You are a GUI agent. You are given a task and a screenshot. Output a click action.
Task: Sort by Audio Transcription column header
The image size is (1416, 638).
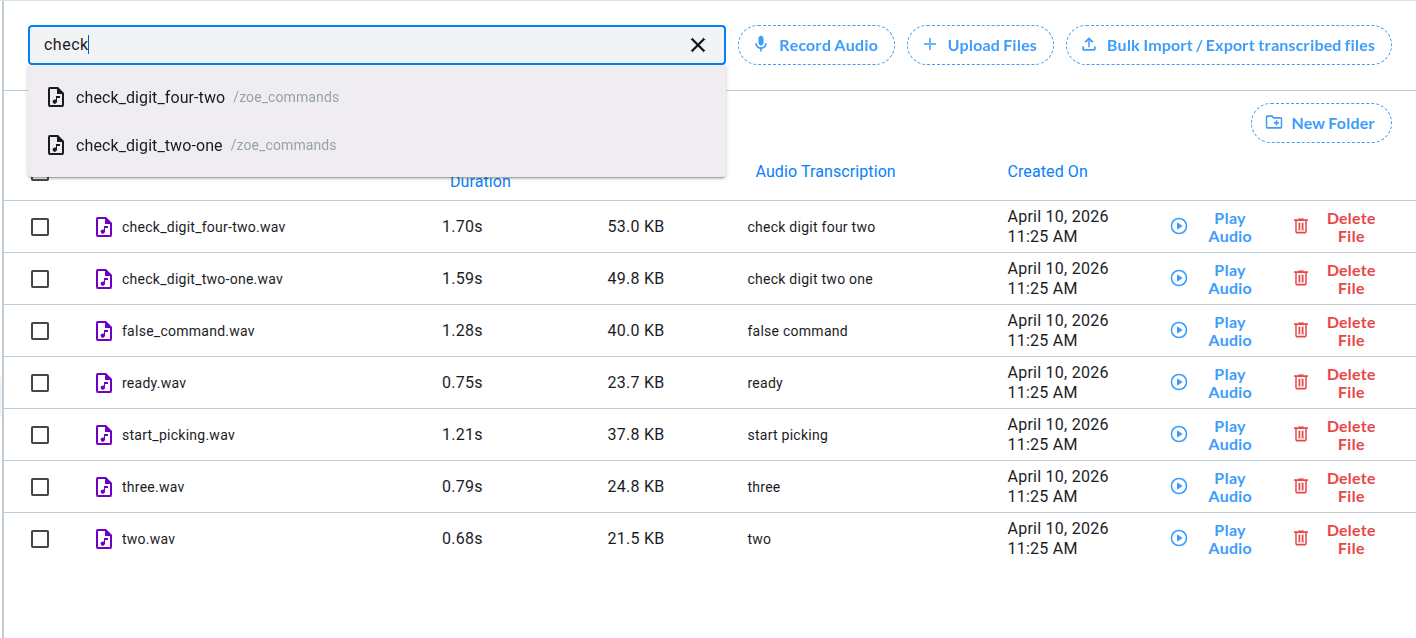(825, 171)
